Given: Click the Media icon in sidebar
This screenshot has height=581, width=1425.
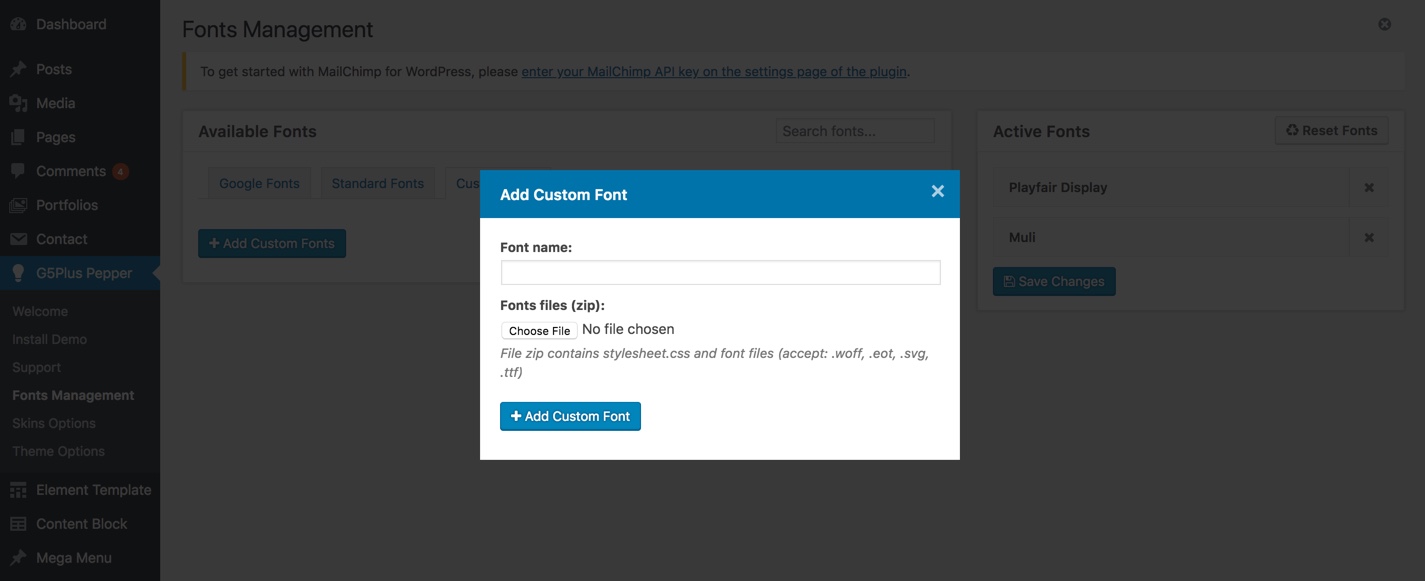Looking at the screenshot, I should (x=18, y=103).
